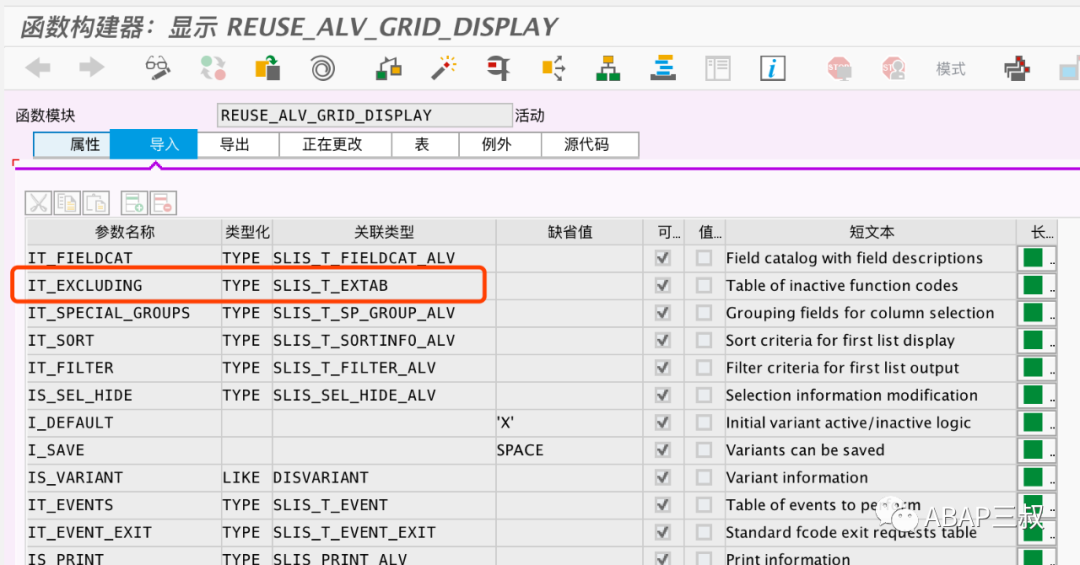
Task: Open the Display Object List hierarchy icon
Action: pyautogui.click(x=608, y=68)
